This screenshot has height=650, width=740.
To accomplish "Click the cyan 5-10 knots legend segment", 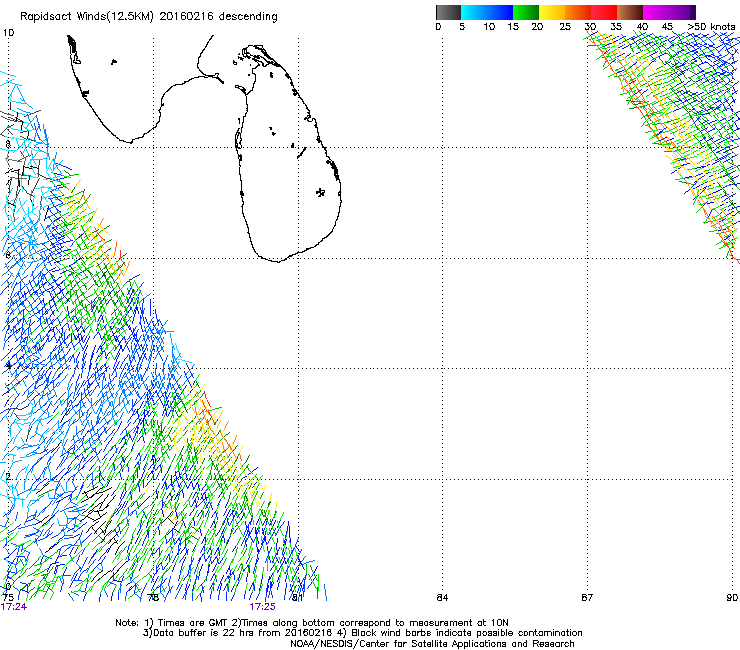I will tap(474, 12).
